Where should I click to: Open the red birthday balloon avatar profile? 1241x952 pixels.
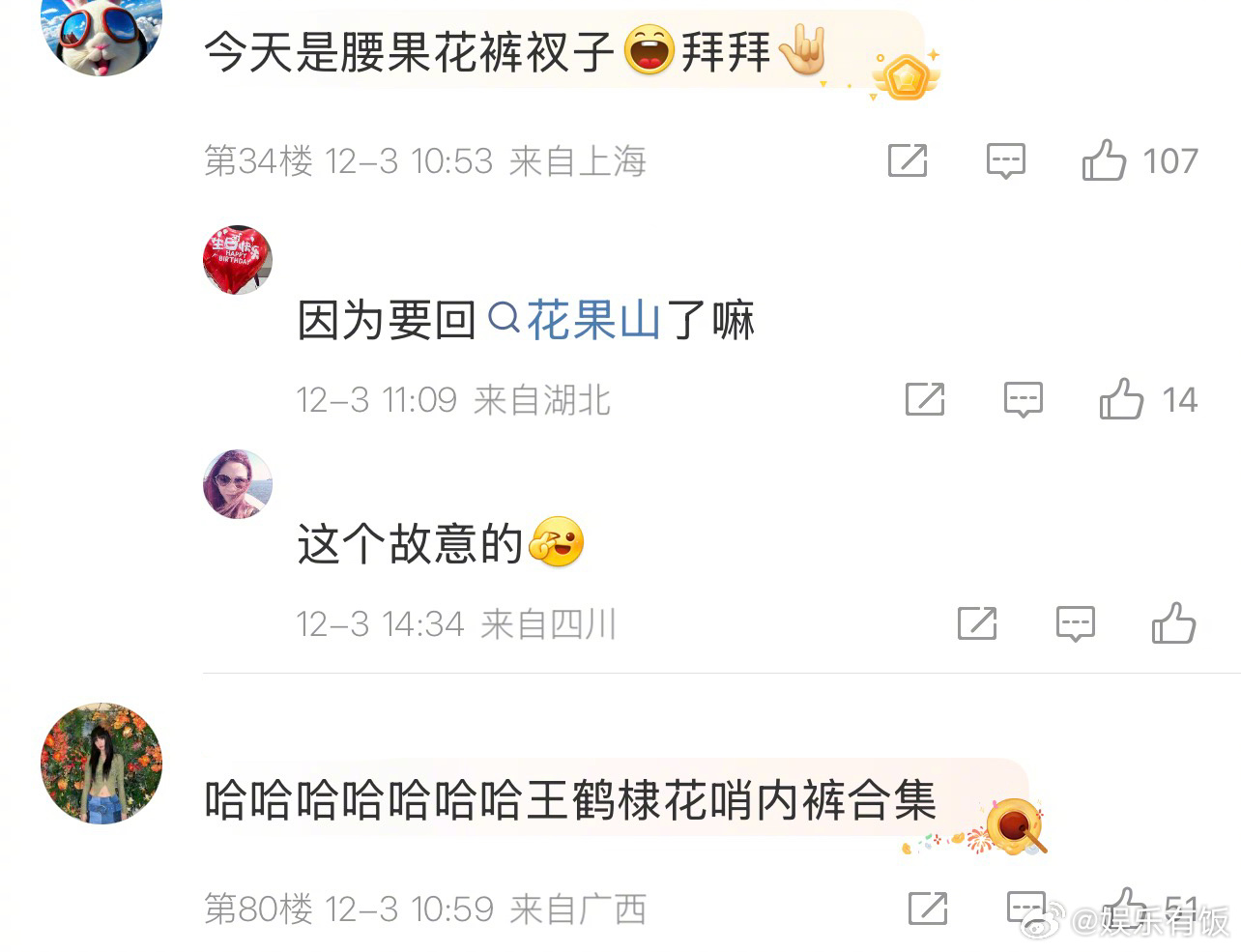[x=238, y=260]
